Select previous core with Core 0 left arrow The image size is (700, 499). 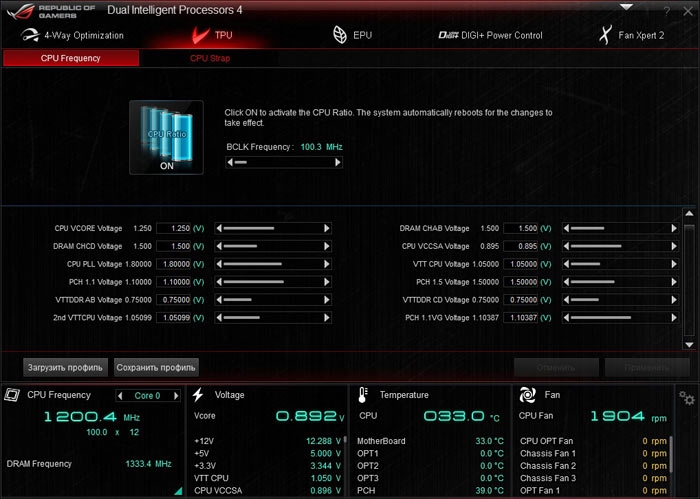pos(122,395)
